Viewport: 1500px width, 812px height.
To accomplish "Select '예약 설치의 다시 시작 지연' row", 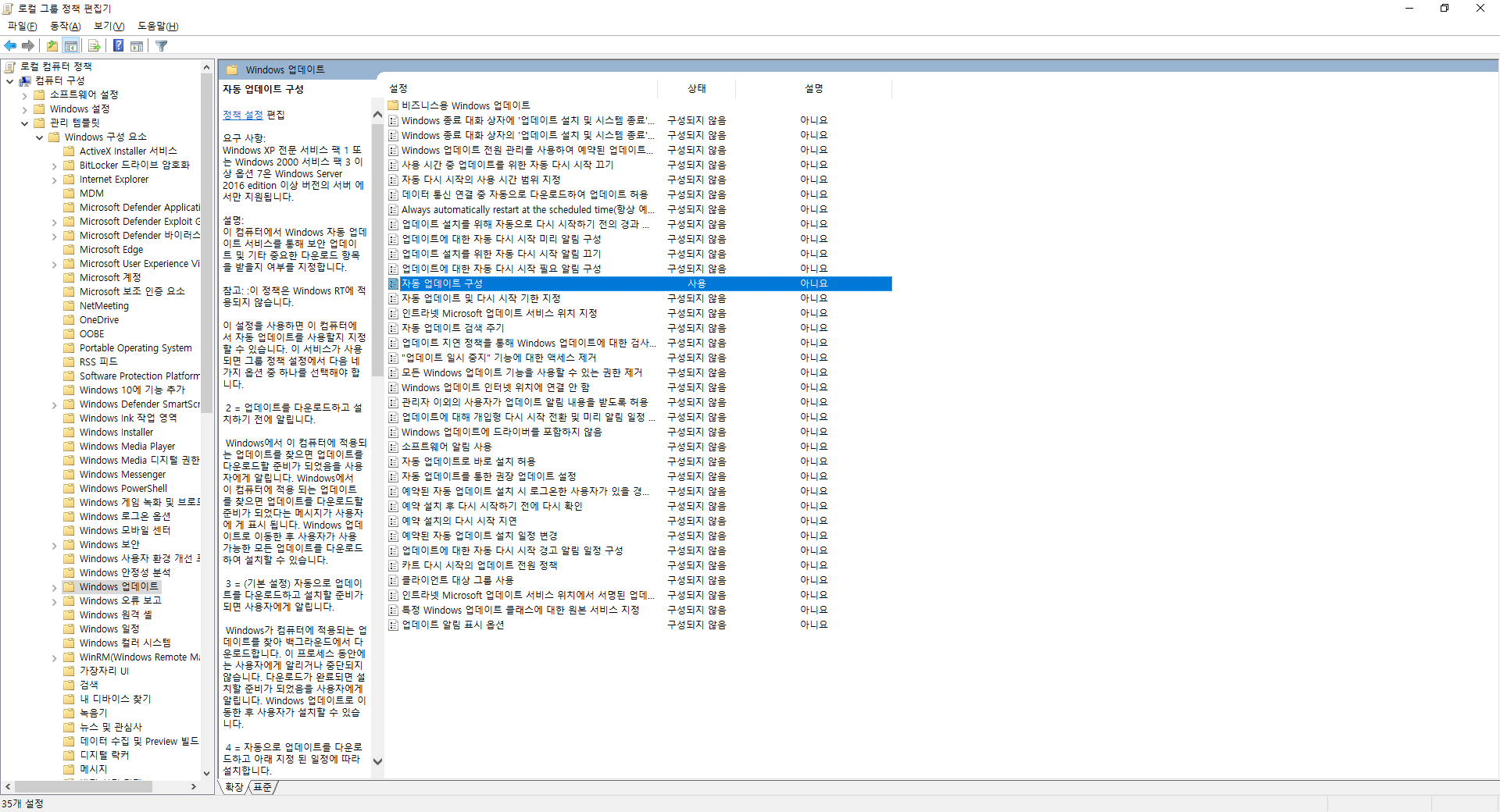I will pos(640,522).
